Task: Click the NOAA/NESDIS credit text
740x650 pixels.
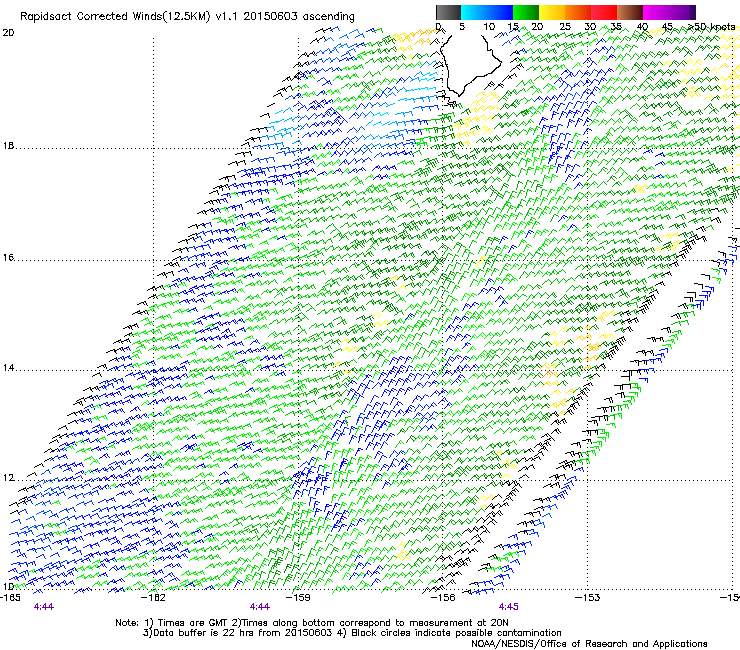Action: point(589,643)
